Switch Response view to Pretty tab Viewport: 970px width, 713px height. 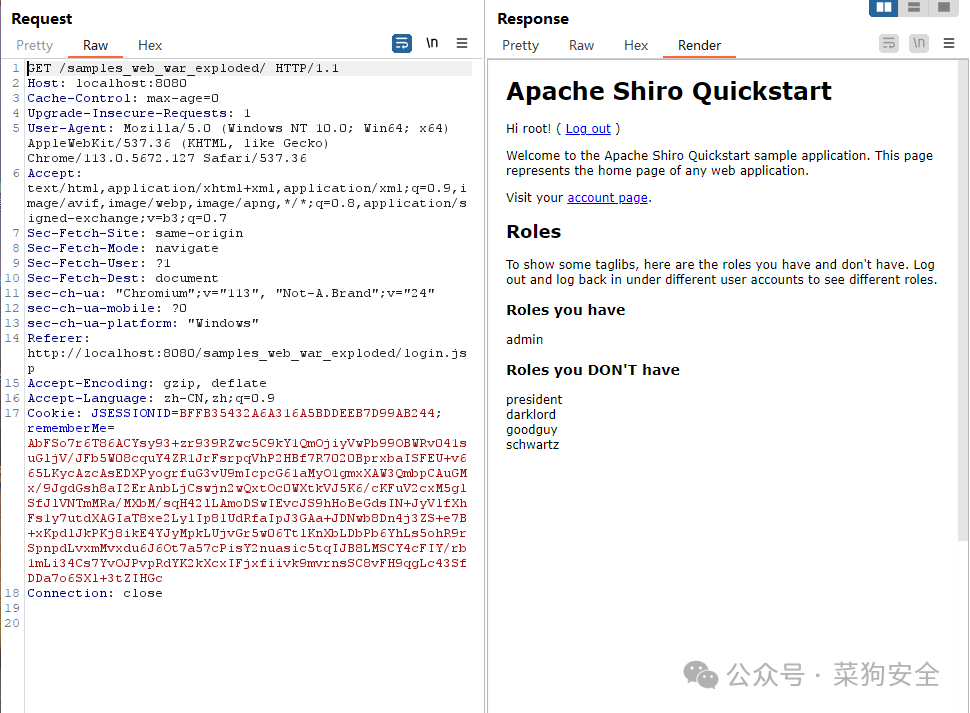coord(520,46)
